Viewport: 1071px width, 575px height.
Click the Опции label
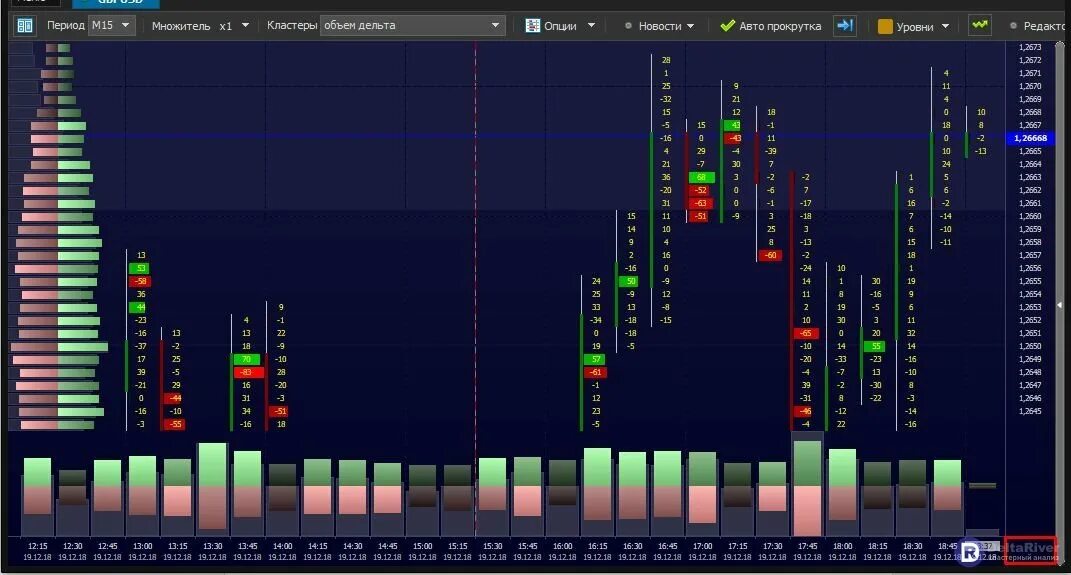tap(560, 26)
